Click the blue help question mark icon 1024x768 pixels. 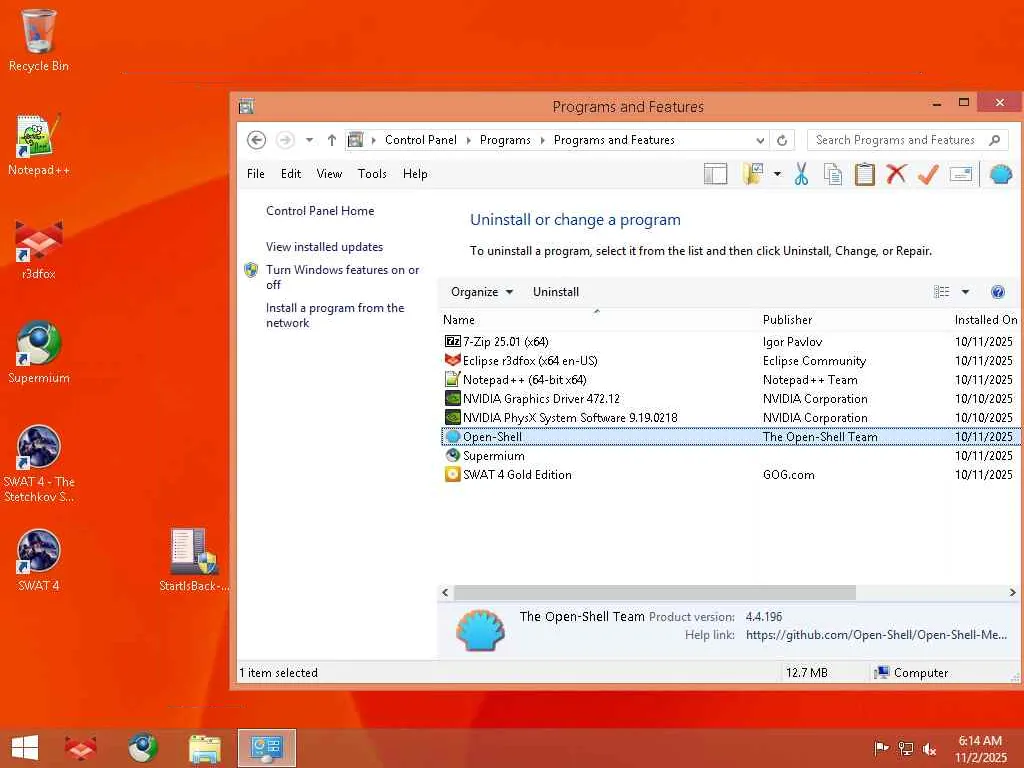coord(997,292)
